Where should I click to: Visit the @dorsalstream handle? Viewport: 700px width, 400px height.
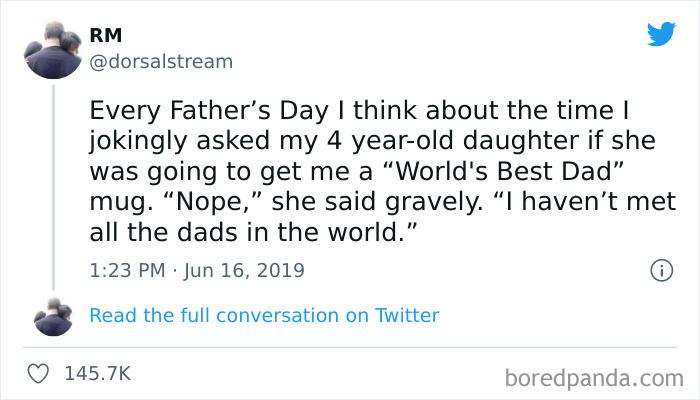pos(160,62)
